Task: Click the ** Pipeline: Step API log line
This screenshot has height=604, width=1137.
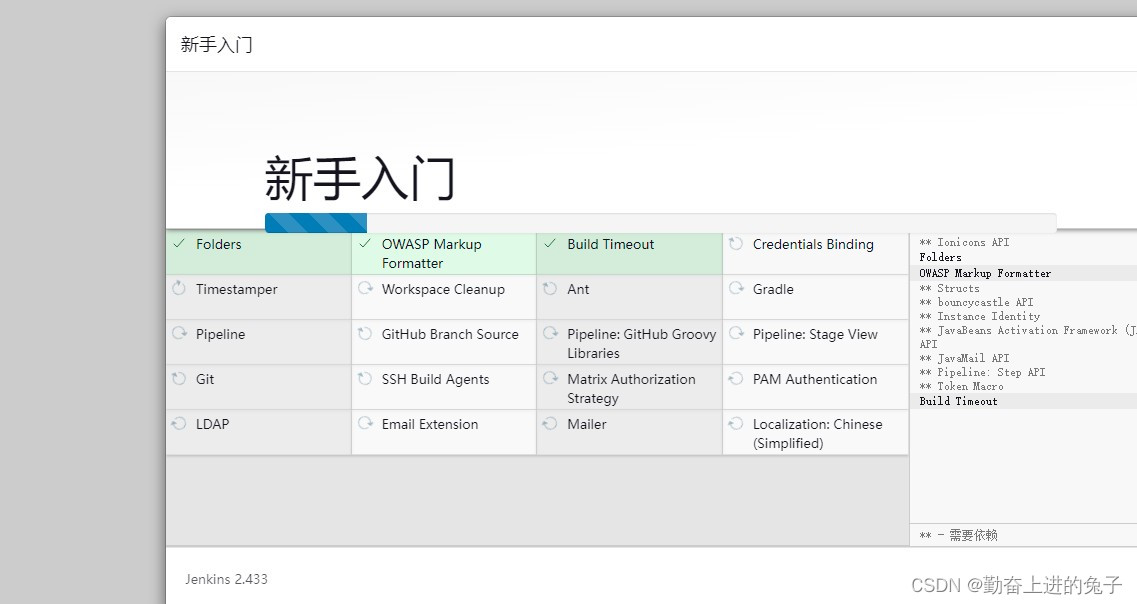Action: 982,372
